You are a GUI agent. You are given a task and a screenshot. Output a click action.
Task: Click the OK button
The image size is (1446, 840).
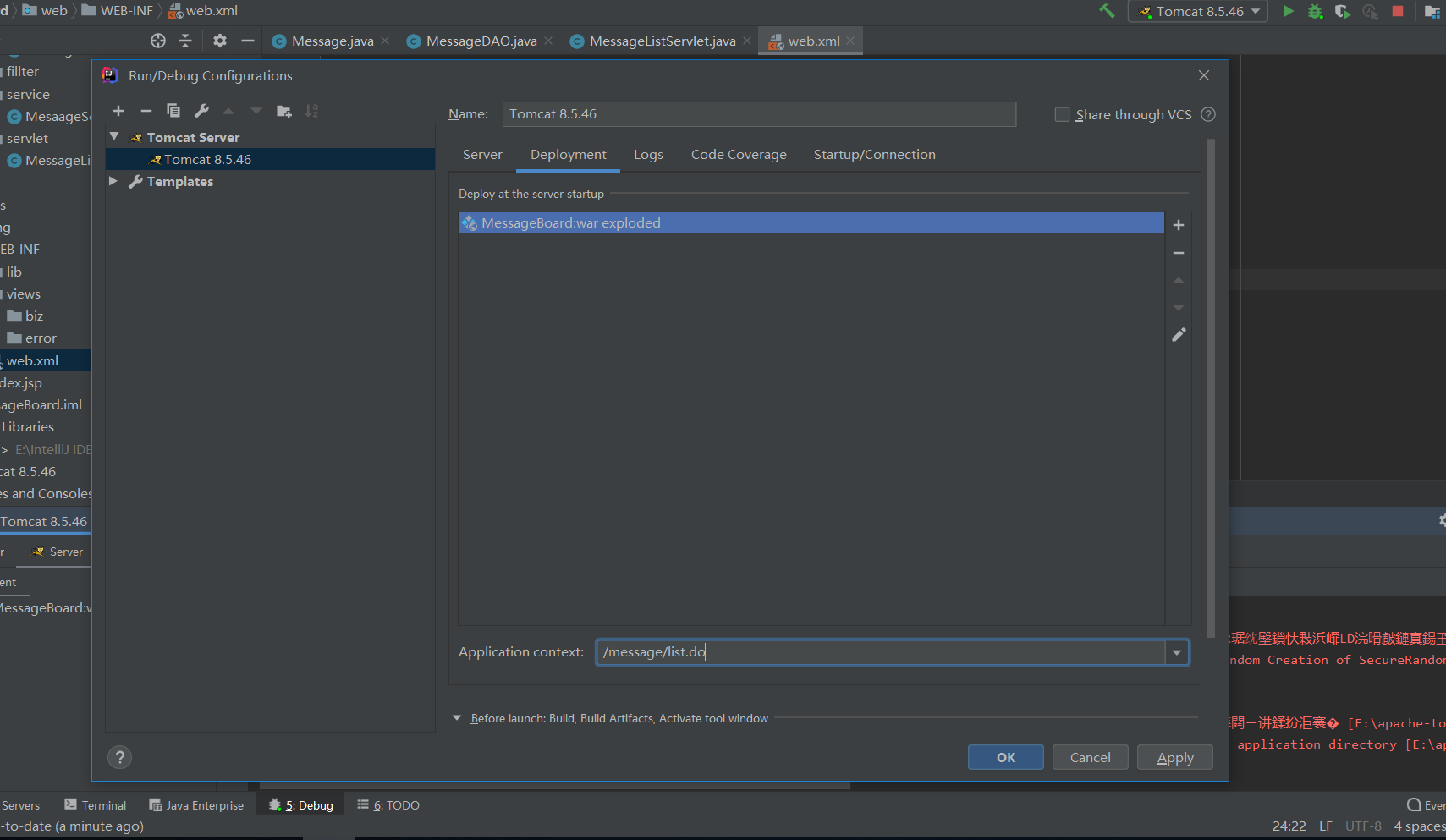(x=1006, y=757)
